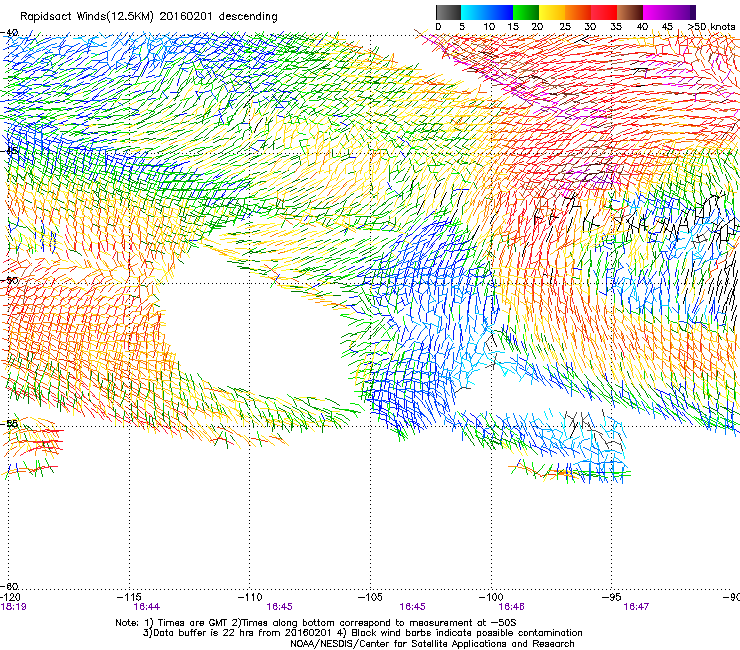
Task: Click the '25' label under the color bar
Action: (x=565, y=27)
